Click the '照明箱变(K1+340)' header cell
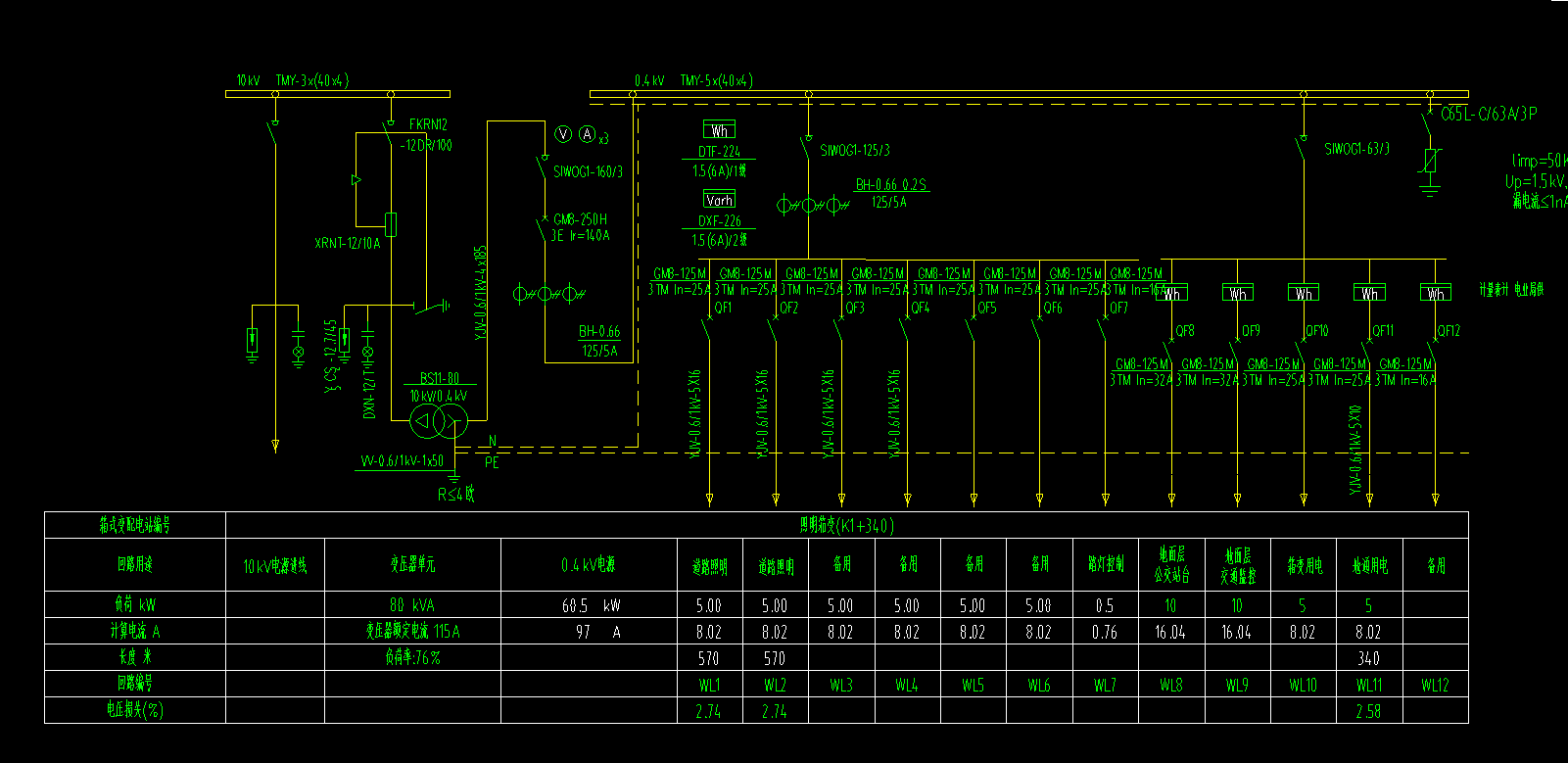This screenshot has height=763, width=1568. (x=847, y=525)
